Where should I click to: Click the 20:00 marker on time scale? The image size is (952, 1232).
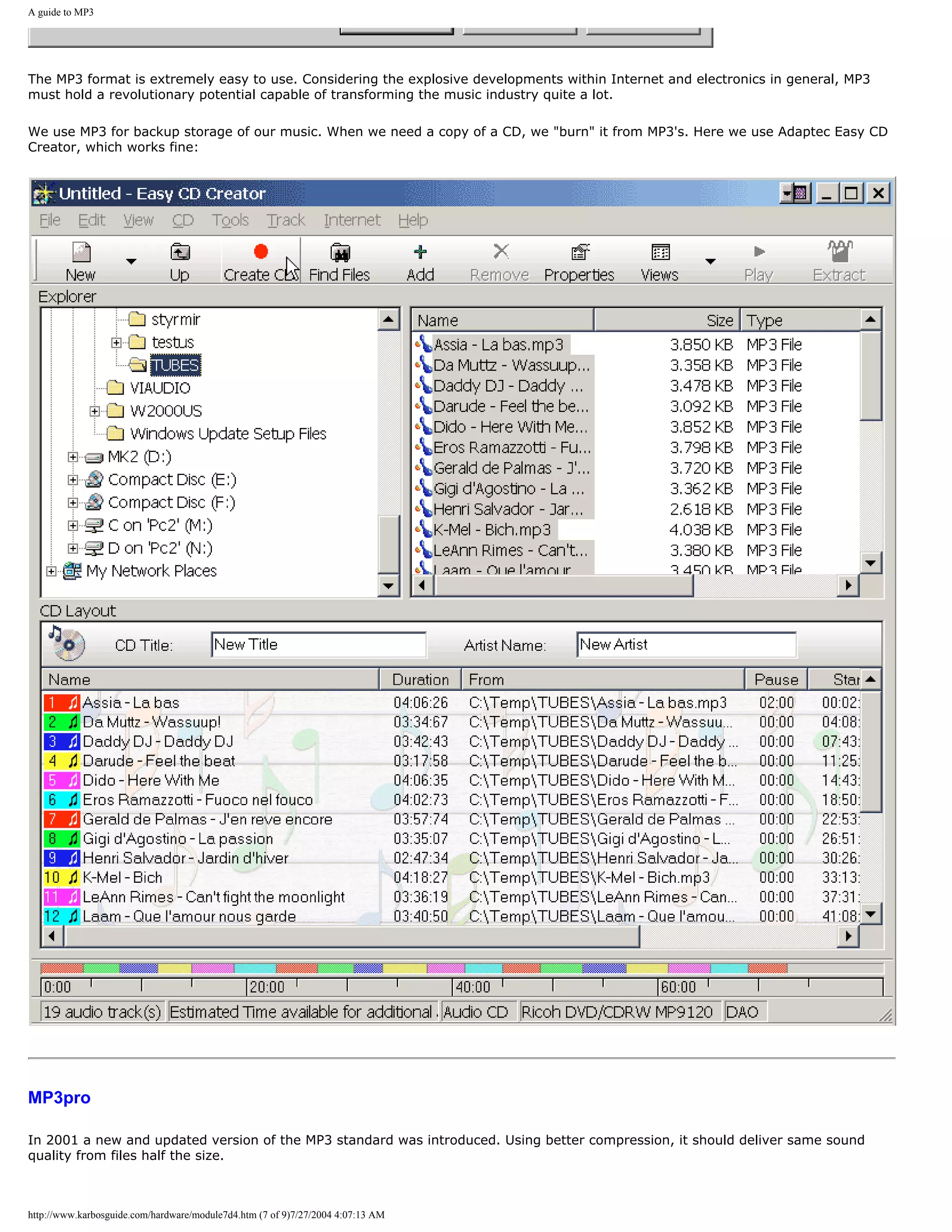267,988
